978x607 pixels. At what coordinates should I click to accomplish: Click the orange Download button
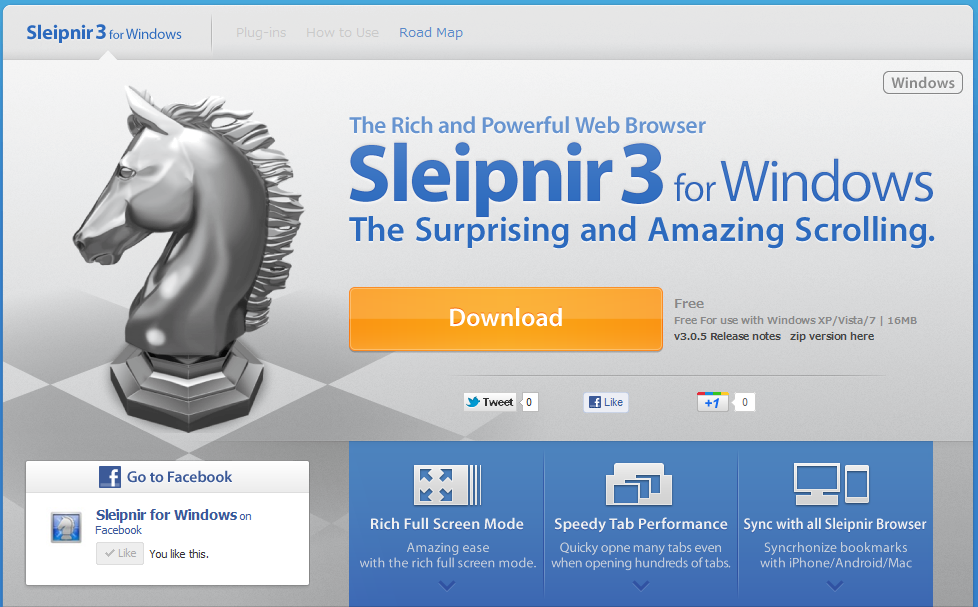coord(506,319)
